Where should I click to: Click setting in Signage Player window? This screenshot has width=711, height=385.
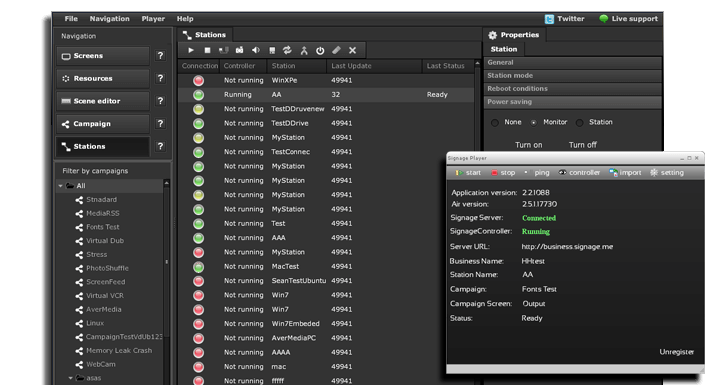[x=667, y=173]
